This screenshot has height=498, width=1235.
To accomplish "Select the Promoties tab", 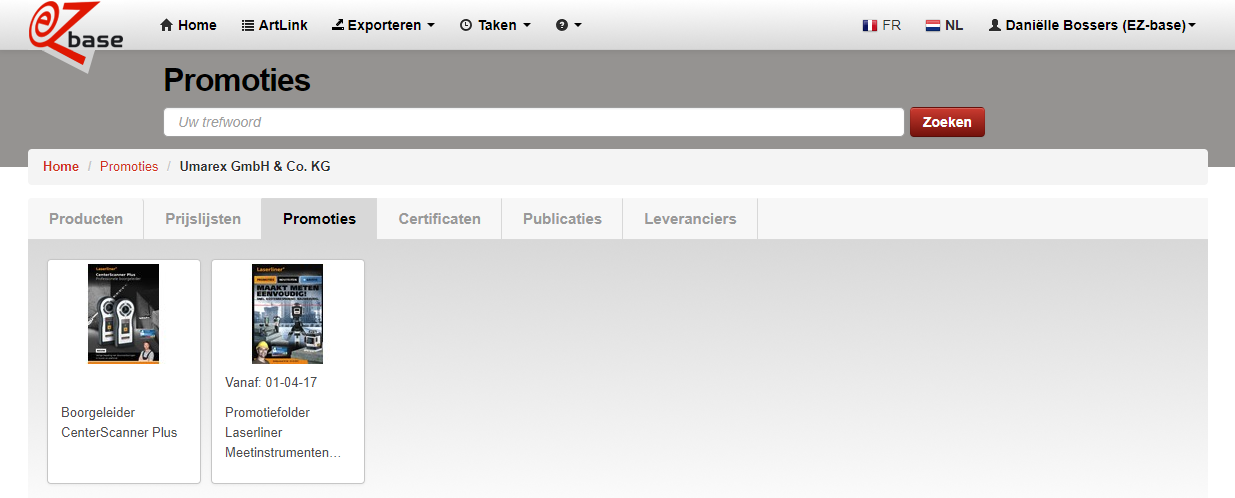I will pyautogui.click(x=319, y=219).
